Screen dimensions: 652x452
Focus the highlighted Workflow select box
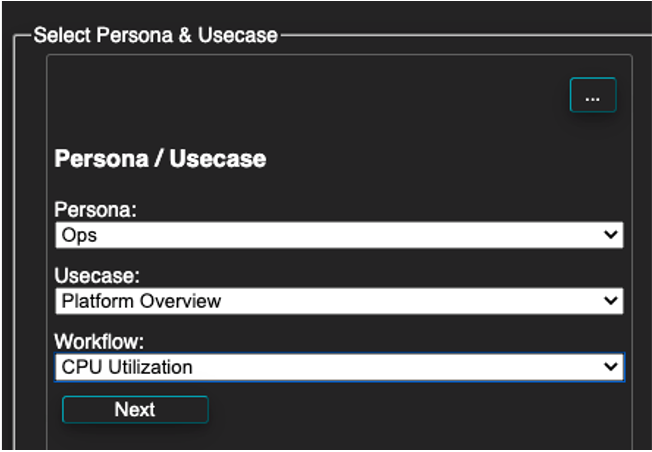(x=339, y=367)
